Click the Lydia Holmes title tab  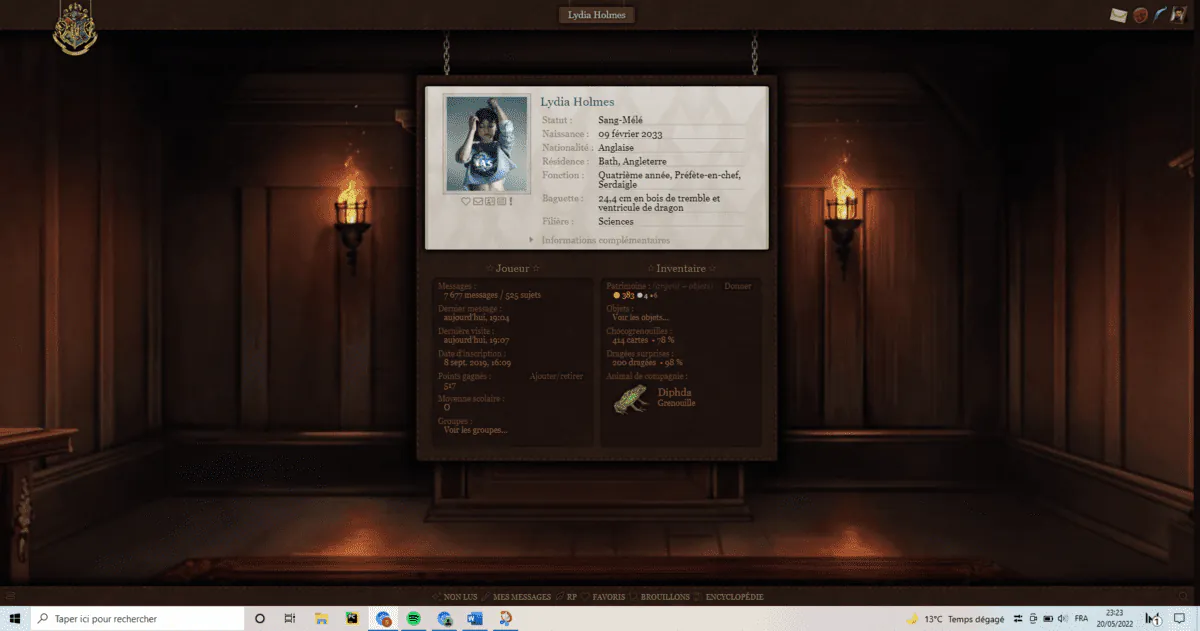(597, 15)
